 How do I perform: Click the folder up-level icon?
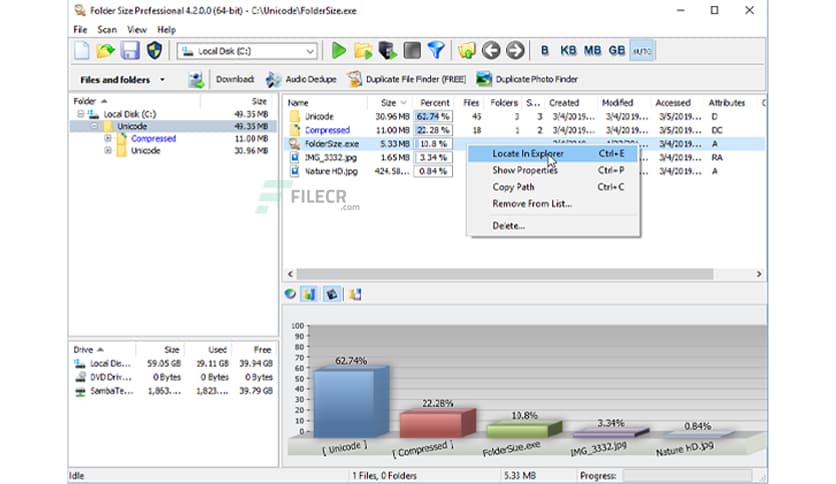[466, 51]
